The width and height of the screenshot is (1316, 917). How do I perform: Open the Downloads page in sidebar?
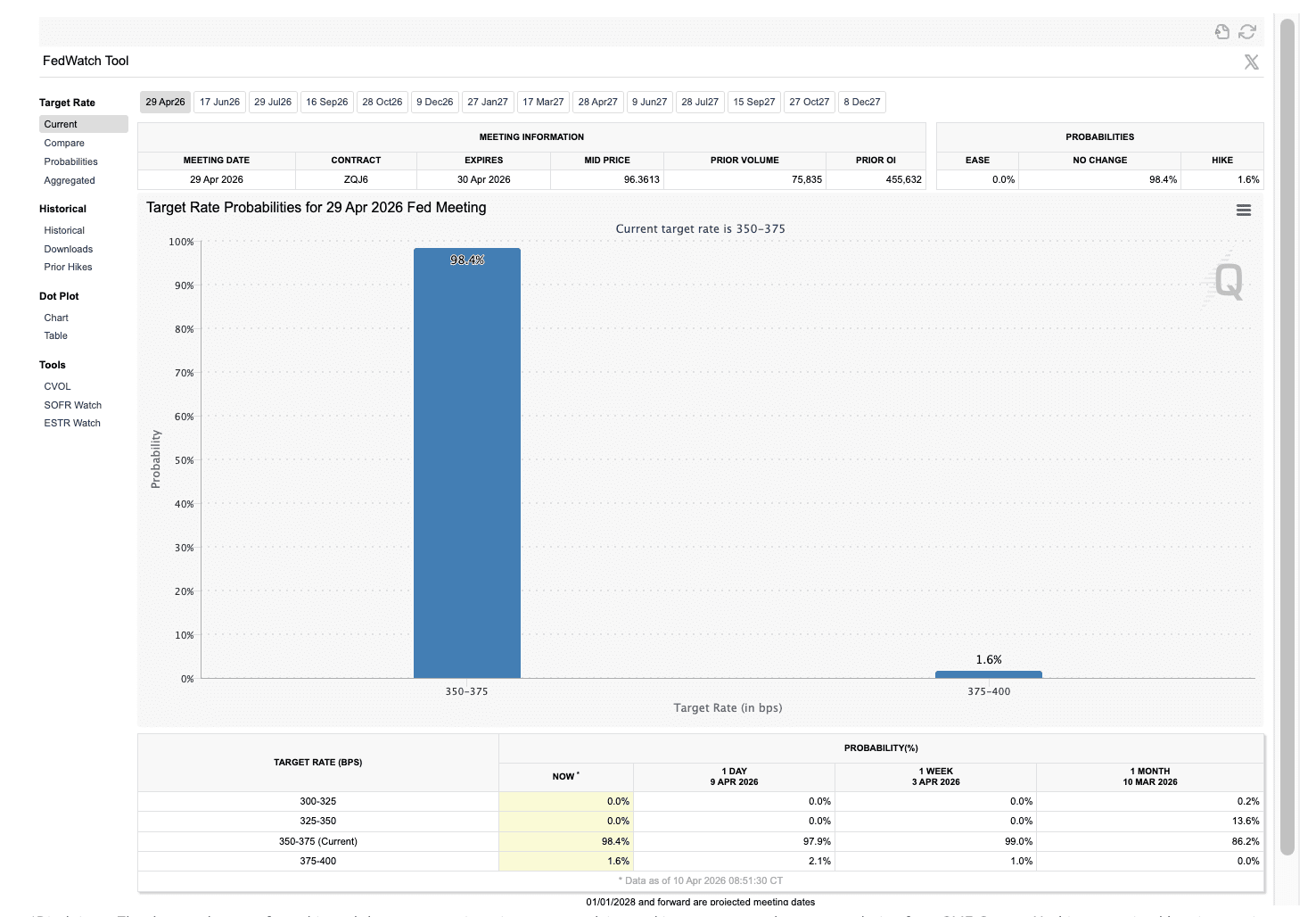click(69, 249)
